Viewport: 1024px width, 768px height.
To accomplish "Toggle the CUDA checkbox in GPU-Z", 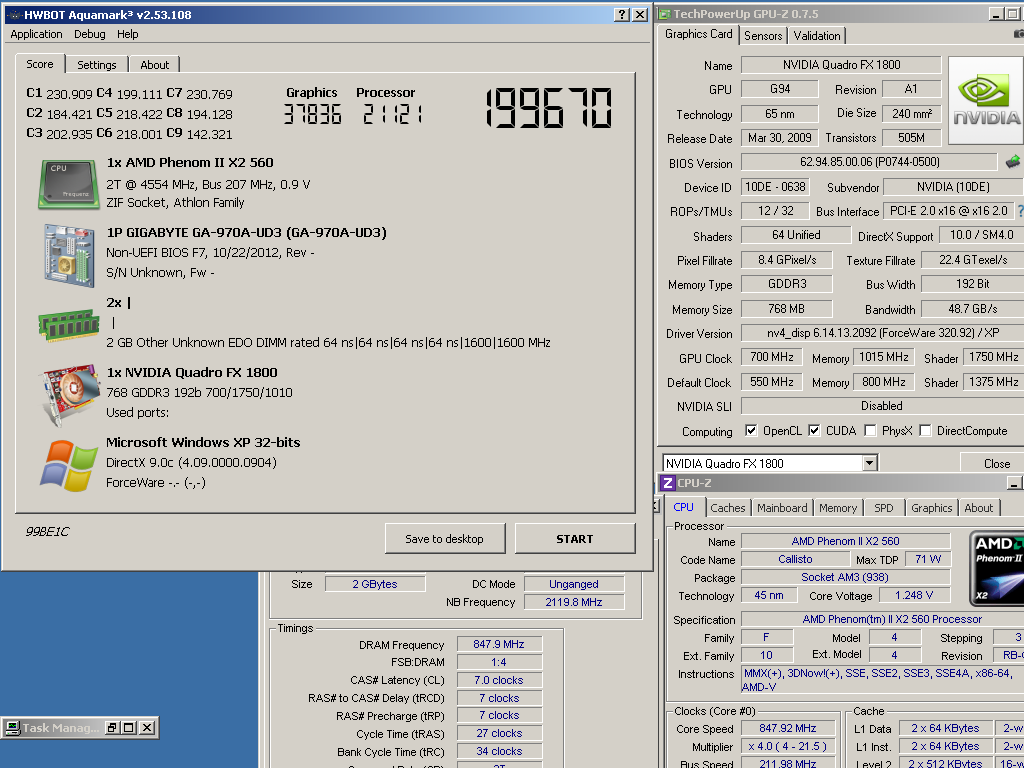I will point(814,430).
